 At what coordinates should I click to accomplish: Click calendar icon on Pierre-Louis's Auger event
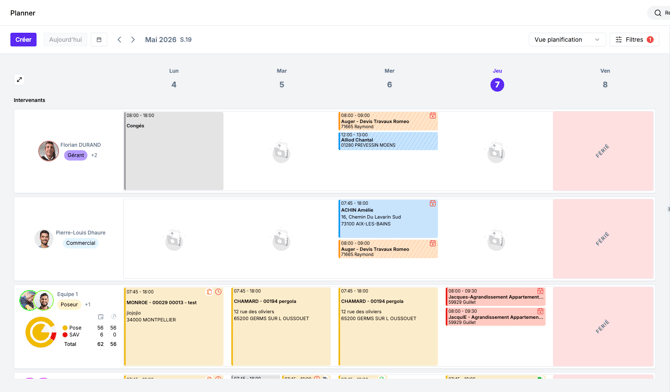(432, 243)
